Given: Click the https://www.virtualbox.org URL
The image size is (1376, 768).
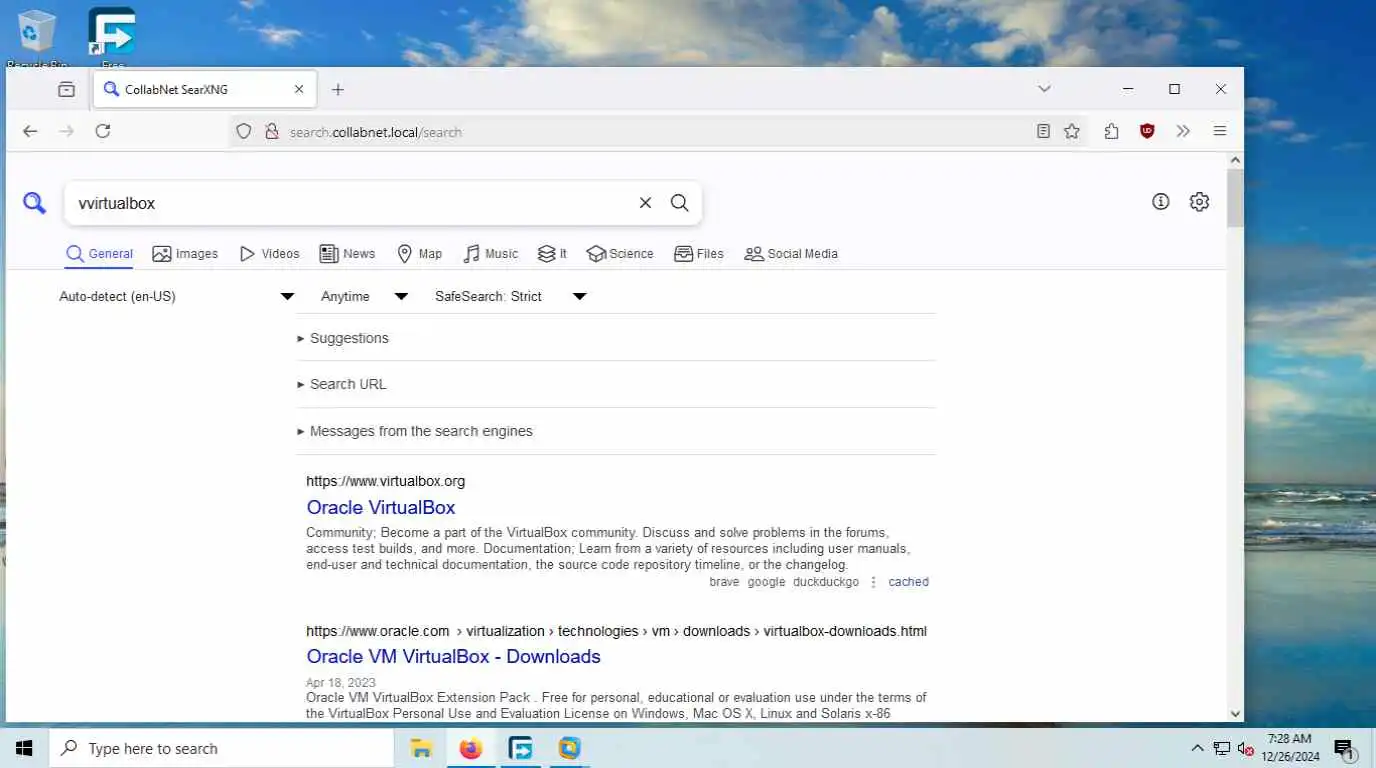Looking at the screenshot, I should (x=385, y=481).
